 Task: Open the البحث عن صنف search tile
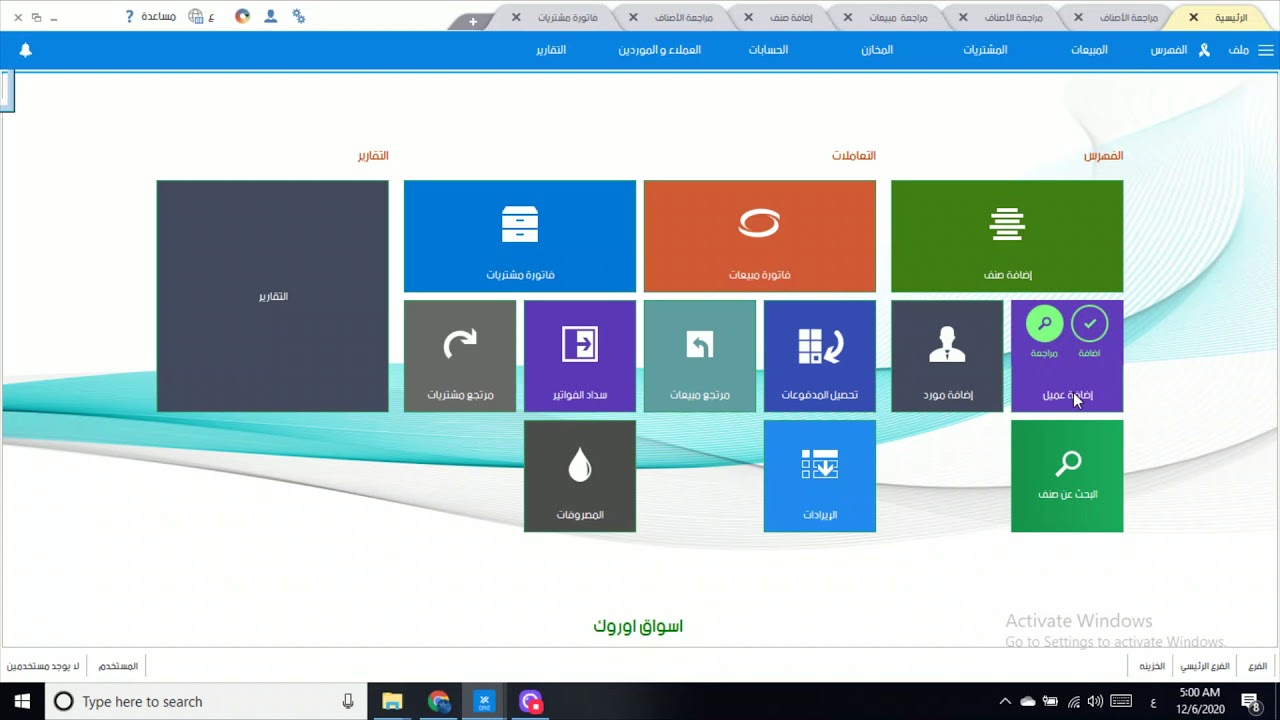(1067, 476)
